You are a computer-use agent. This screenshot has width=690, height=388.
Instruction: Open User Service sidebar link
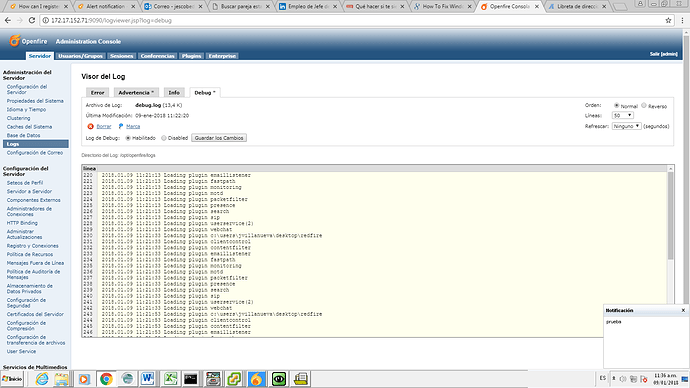21,351
